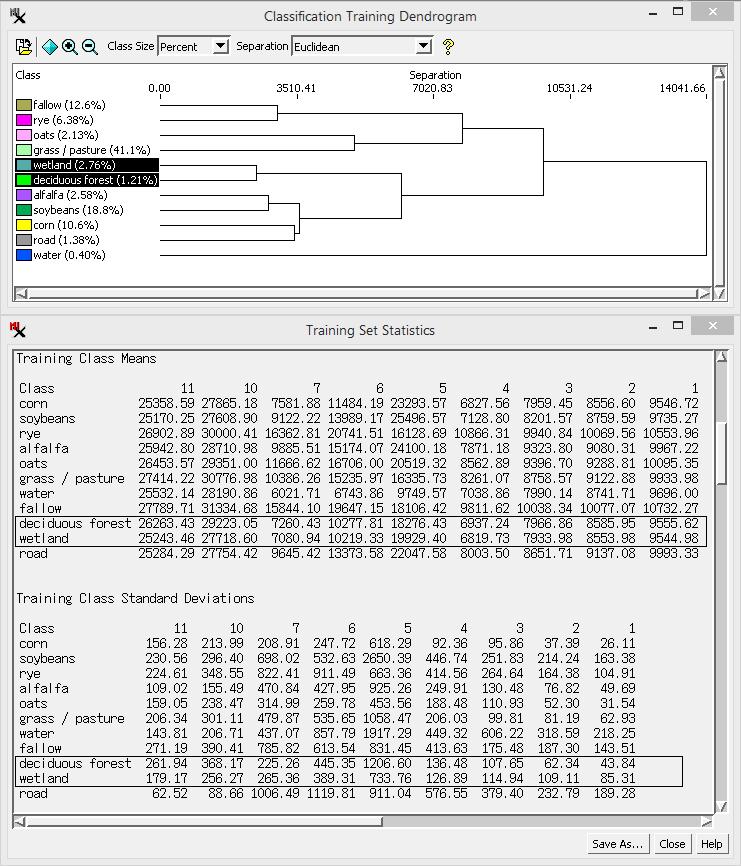Click dendrogram vertical scrollbar up arrow
The width and height of the screenshot is (741, 866).
pos(719,72)
